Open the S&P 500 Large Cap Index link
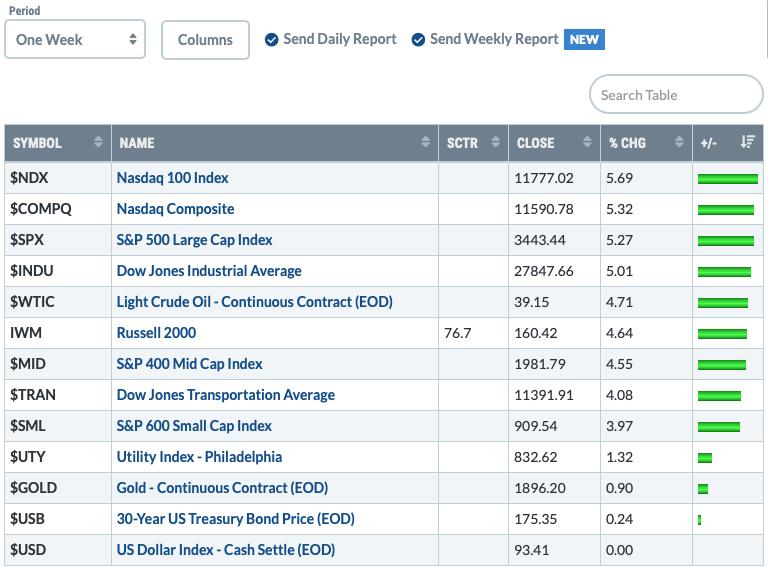The image size is (768, 570). click(194, 240)
